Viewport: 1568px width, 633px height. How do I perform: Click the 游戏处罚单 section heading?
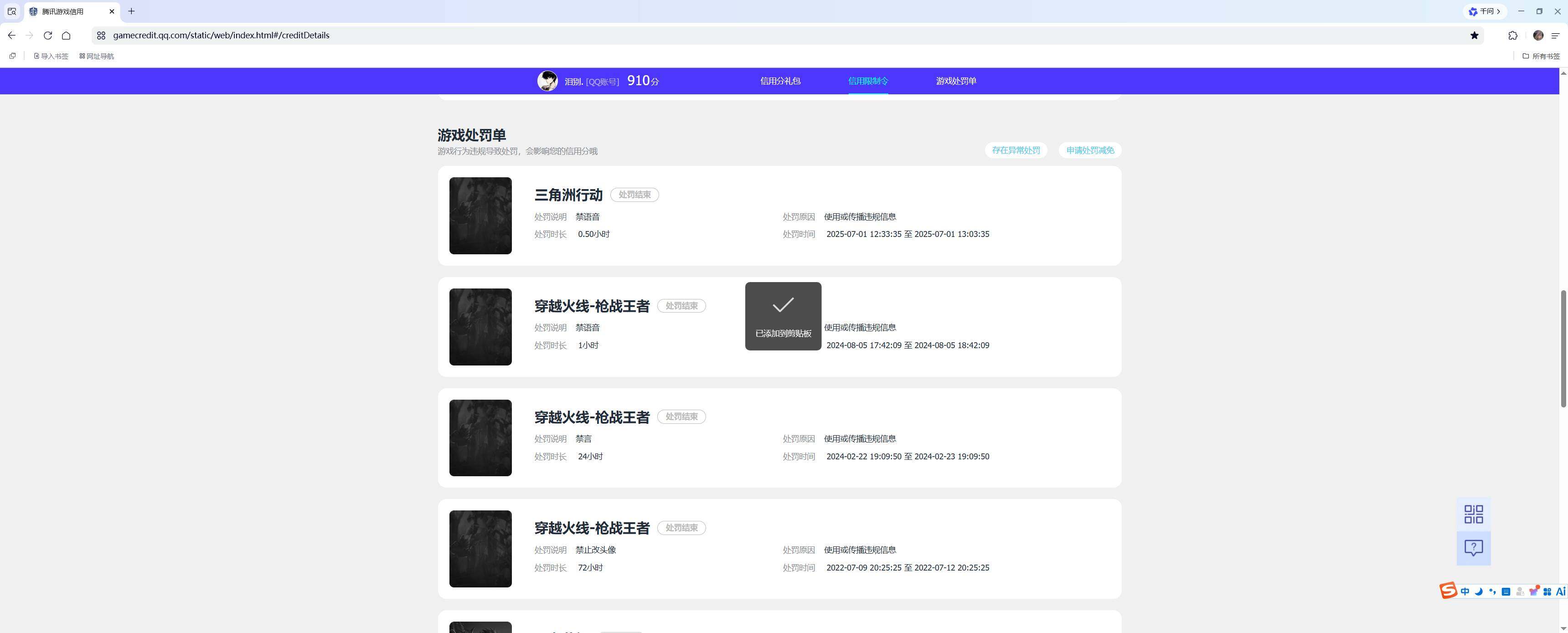pos(472,135)
